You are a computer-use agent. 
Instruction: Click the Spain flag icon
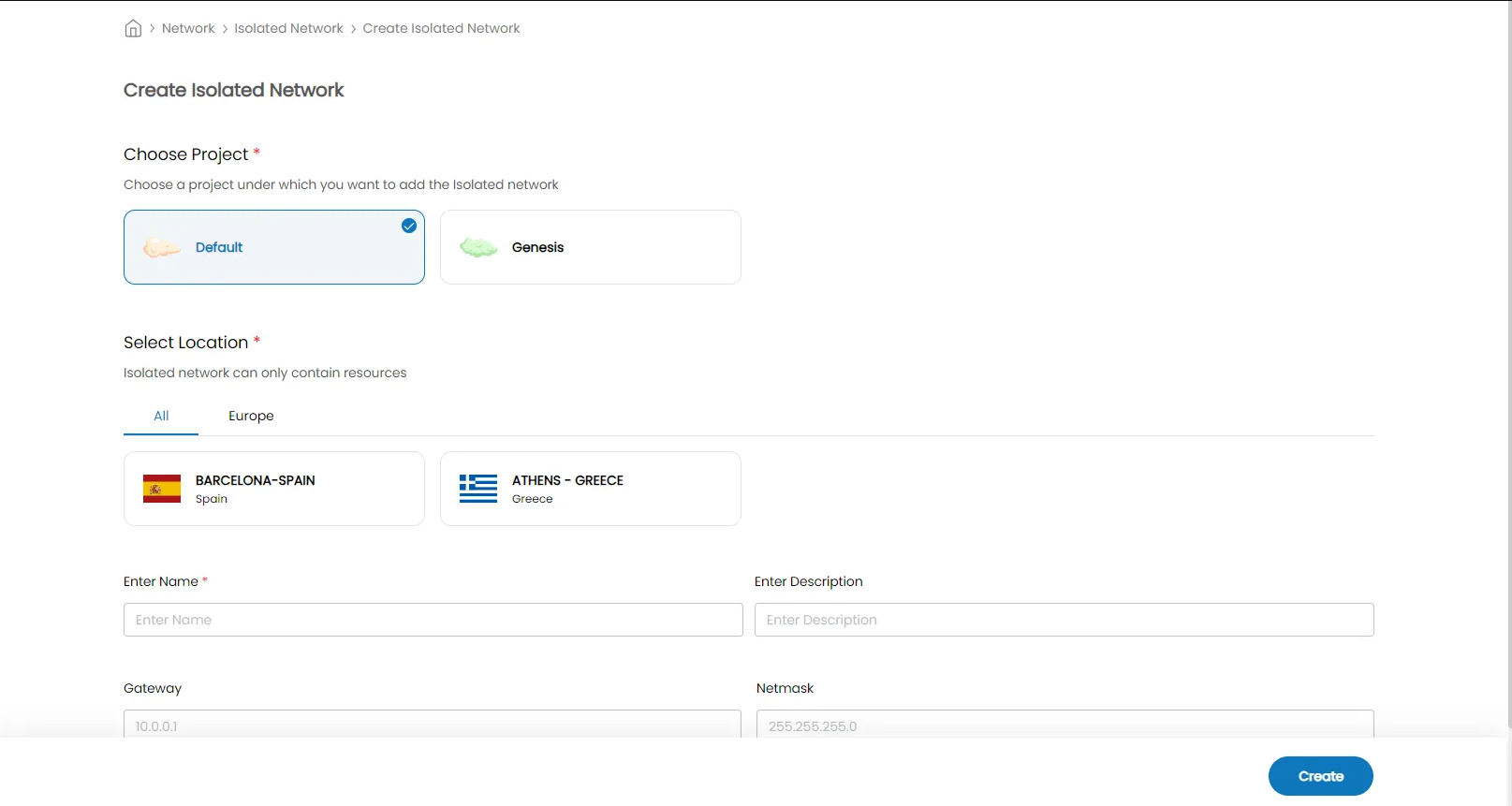tap(161, 489)
